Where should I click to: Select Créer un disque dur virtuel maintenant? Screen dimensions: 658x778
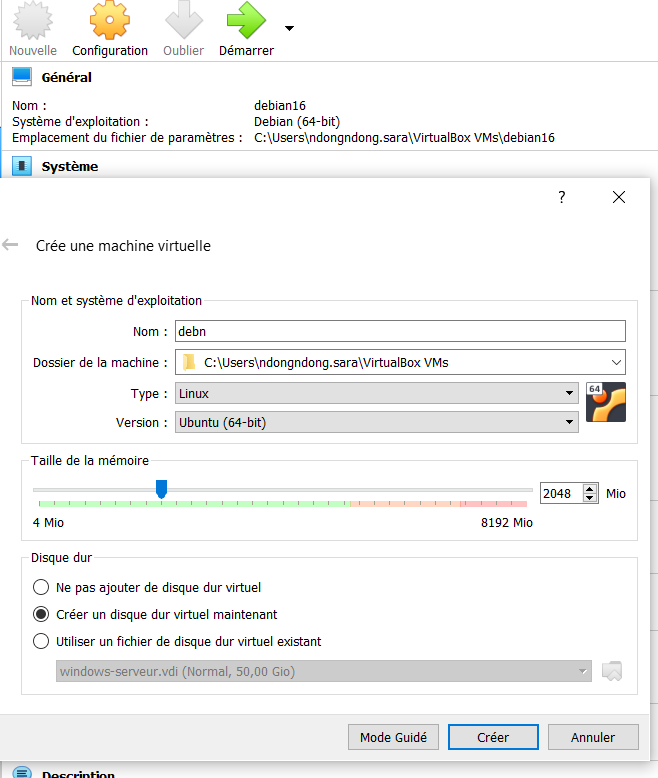154,614
